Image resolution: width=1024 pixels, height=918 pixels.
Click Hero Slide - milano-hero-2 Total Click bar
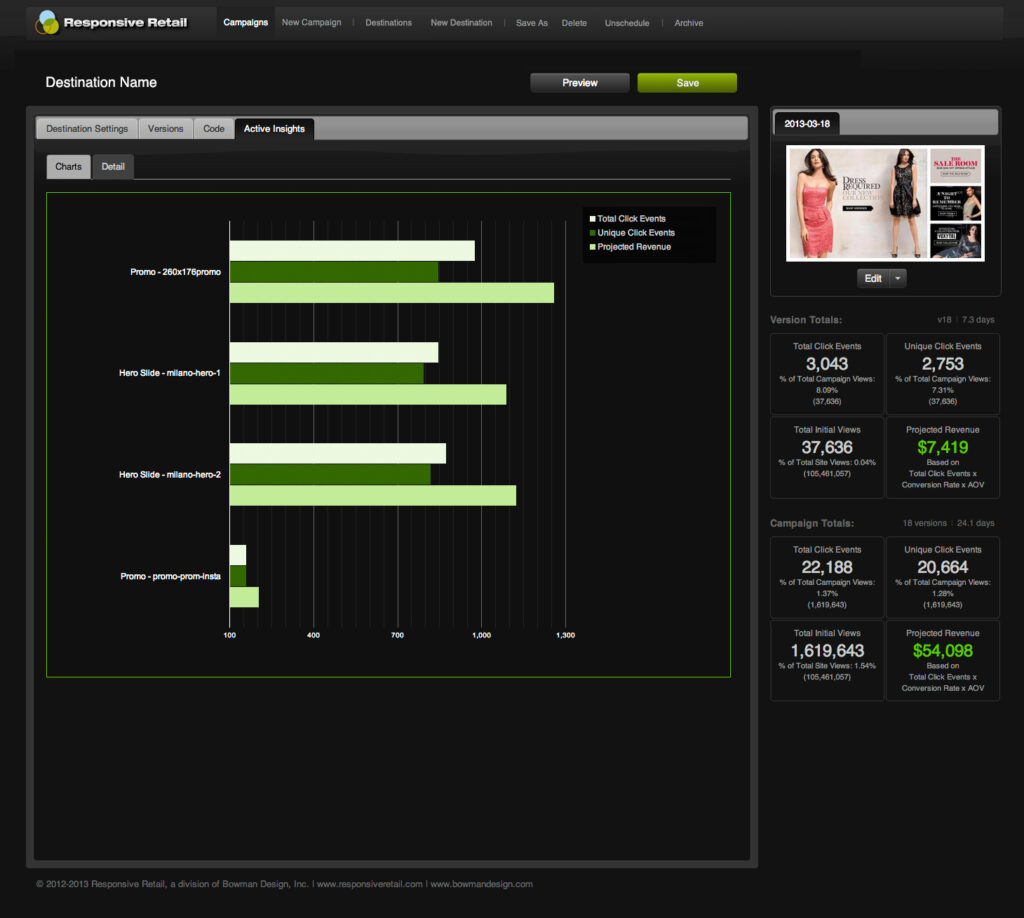point(338,454)
